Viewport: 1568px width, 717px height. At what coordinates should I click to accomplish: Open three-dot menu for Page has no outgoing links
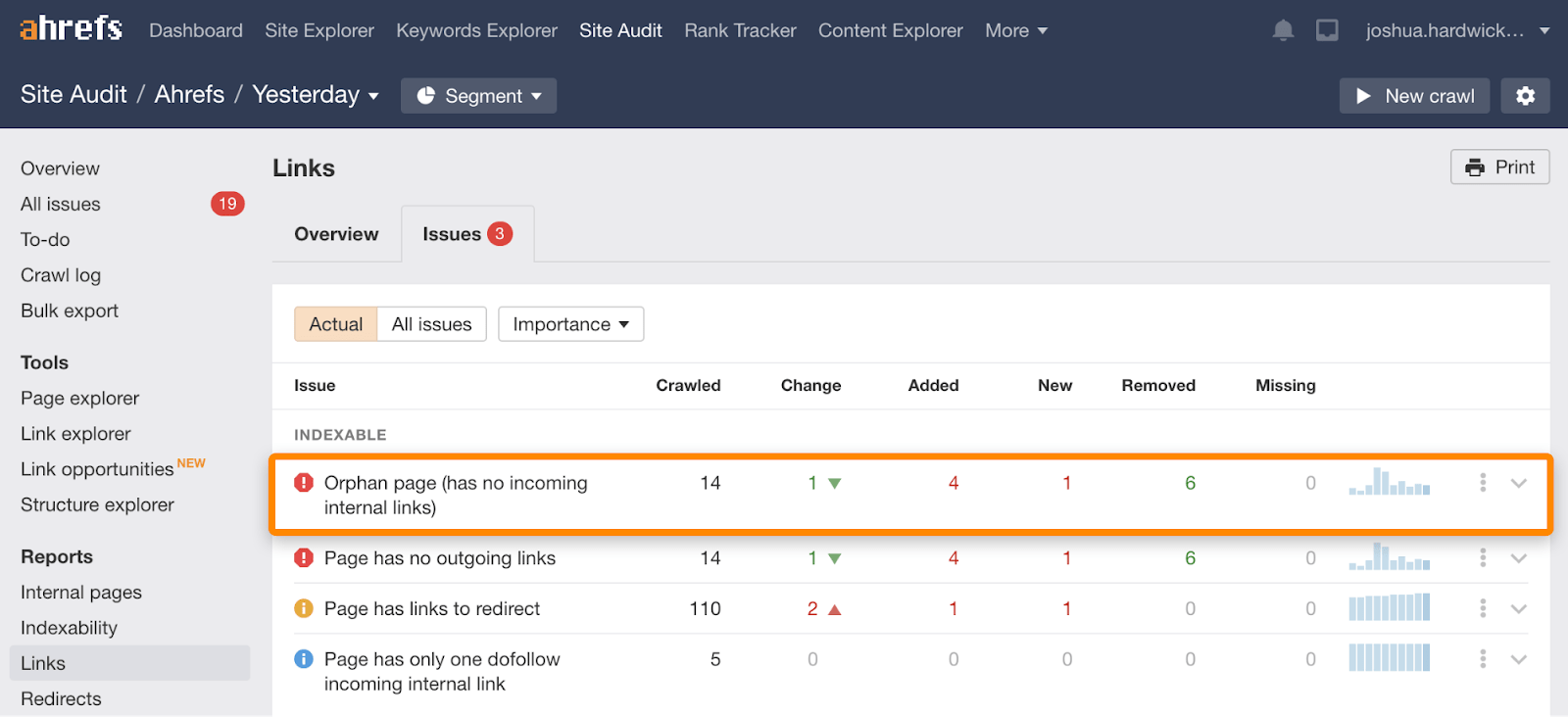tap(1483, 558)
